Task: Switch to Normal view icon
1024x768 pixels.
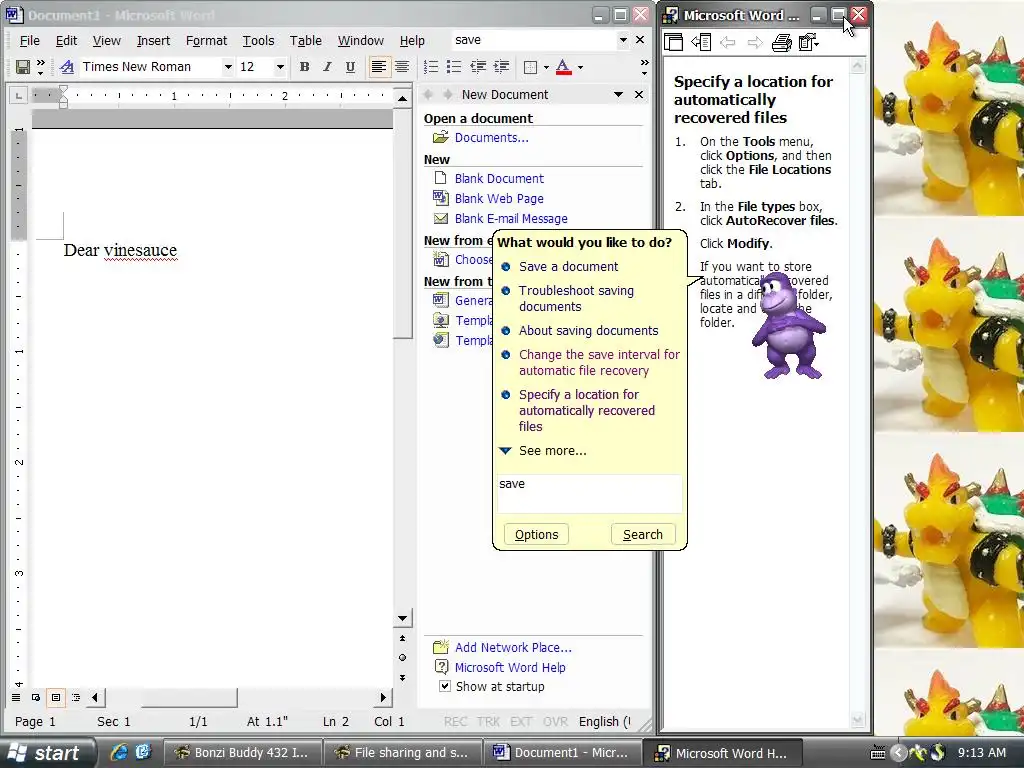Action: coord(16,697)
